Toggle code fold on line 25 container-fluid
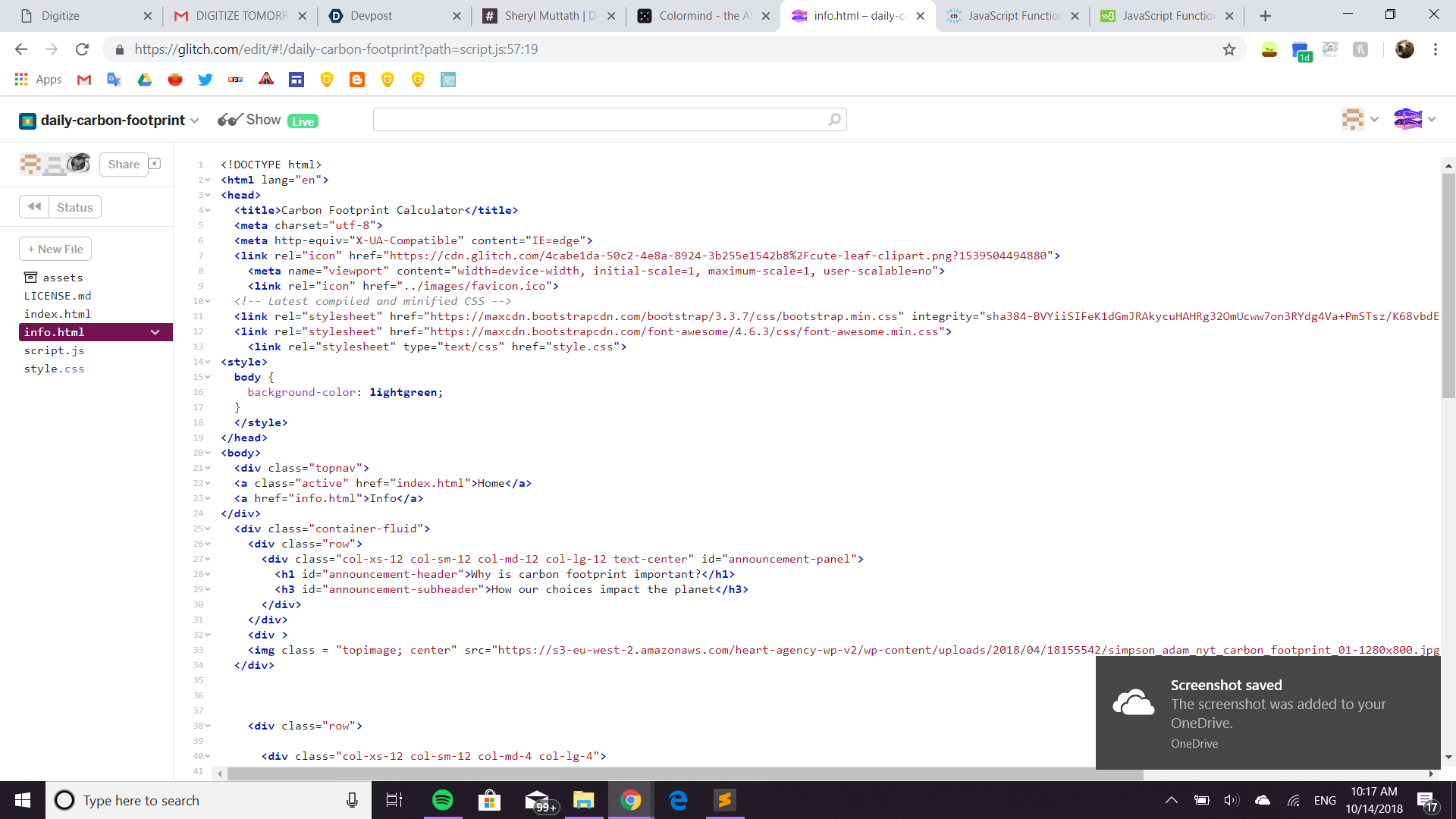Image resolution: width=1456 pixels, height=819 pixels. pos(208,529)
